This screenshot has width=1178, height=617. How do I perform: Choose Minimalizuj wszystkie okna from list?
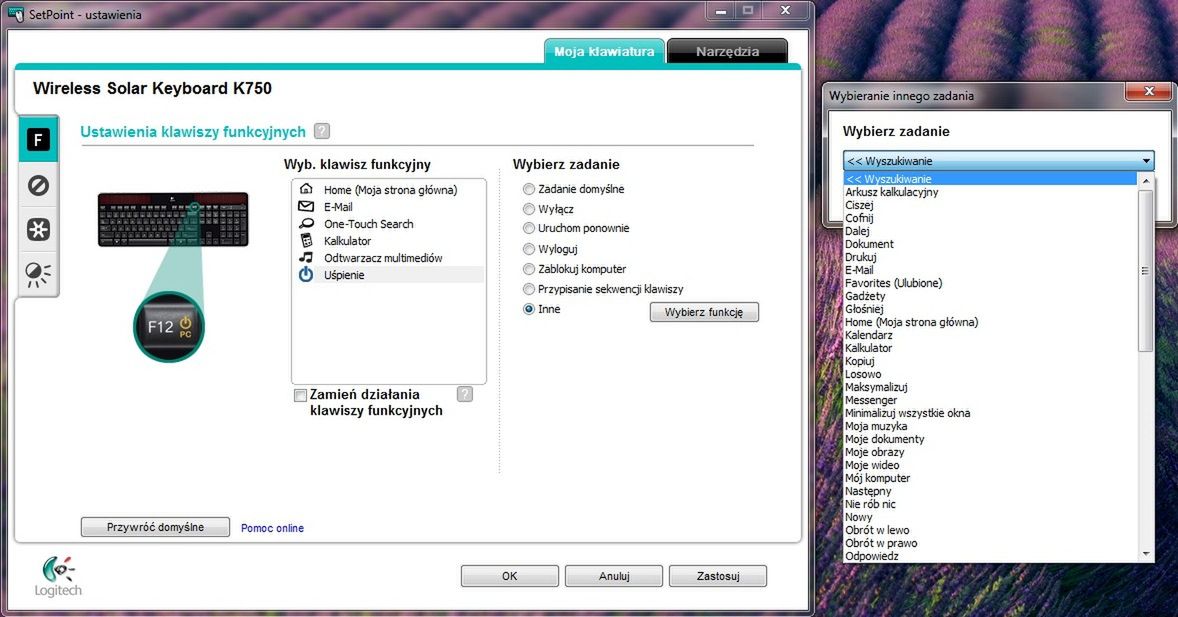click(x=989, y=413)
